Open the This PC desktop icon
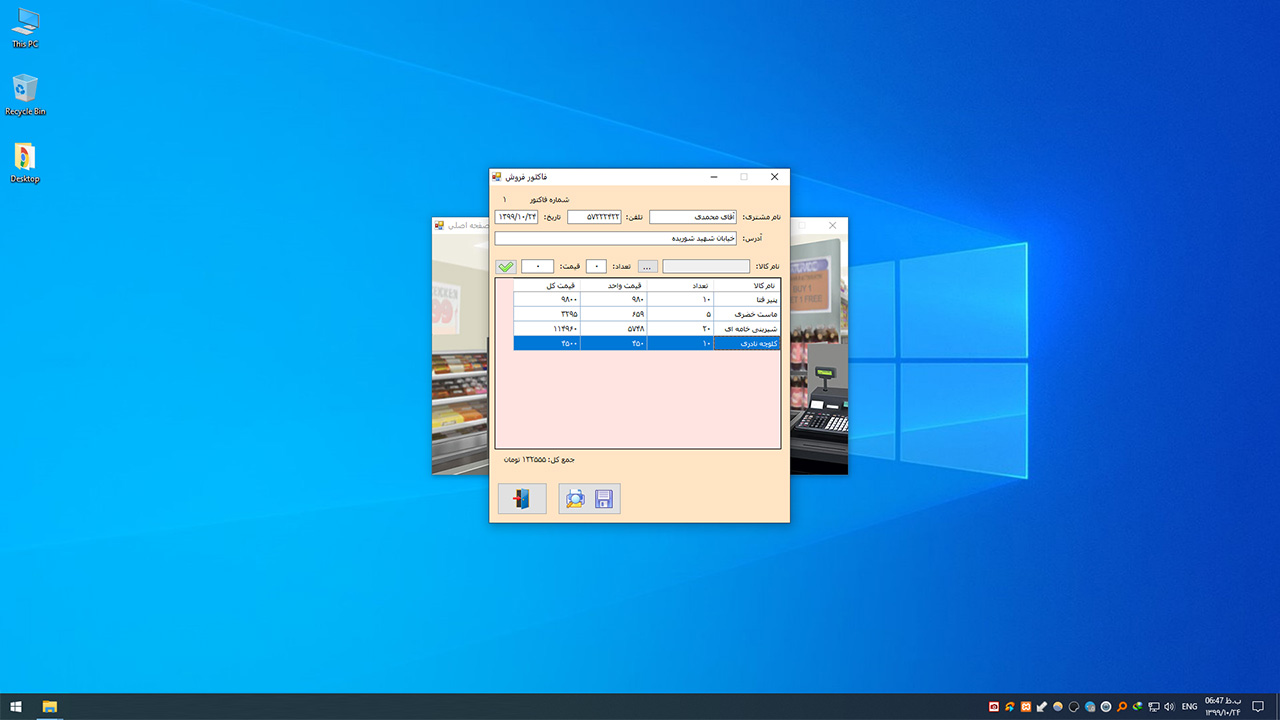 click(25, 28)
